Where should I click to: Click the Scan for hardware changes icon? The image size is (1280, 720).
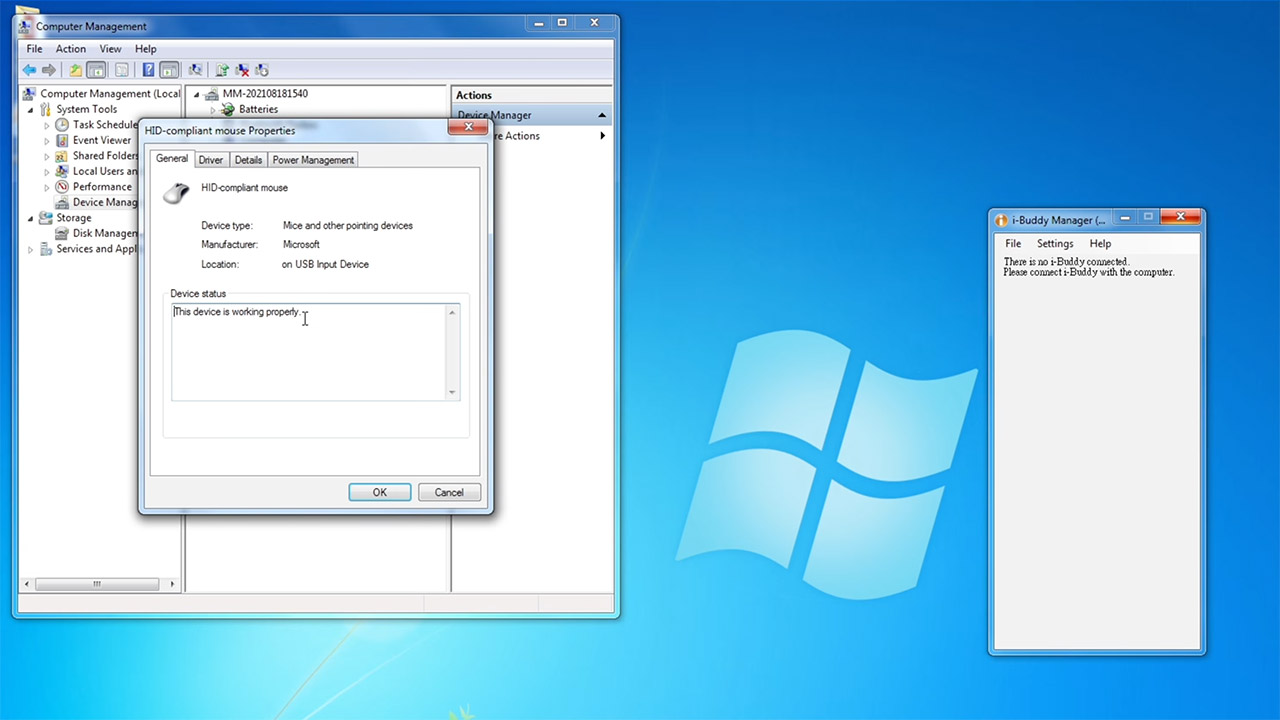(x=195, y=70)
